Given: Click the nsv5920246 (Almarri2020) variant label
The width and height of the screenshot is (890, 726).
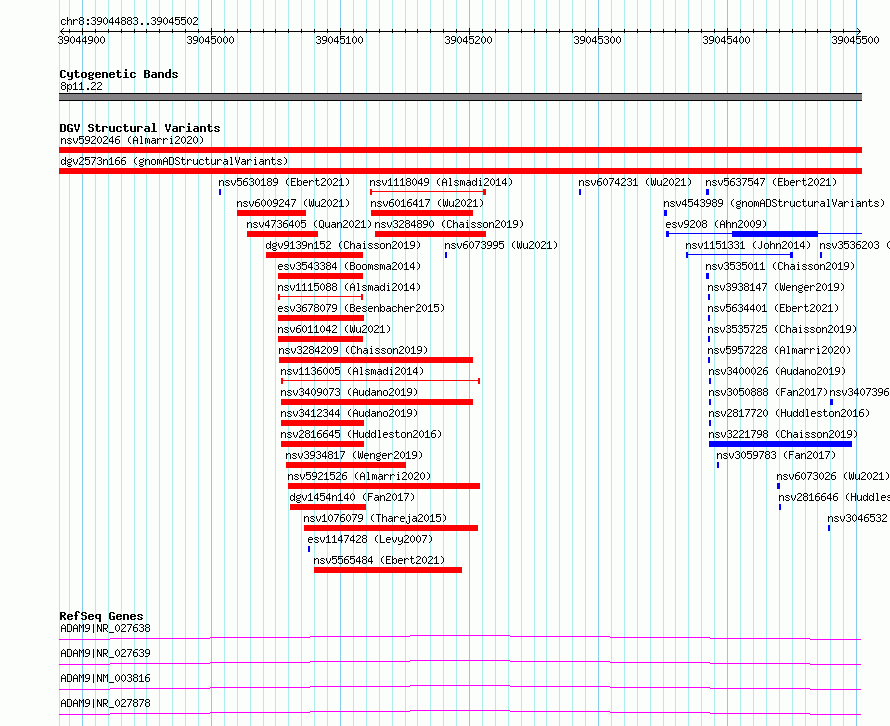Looking at the screenshot, I should (x=132, y=140).
